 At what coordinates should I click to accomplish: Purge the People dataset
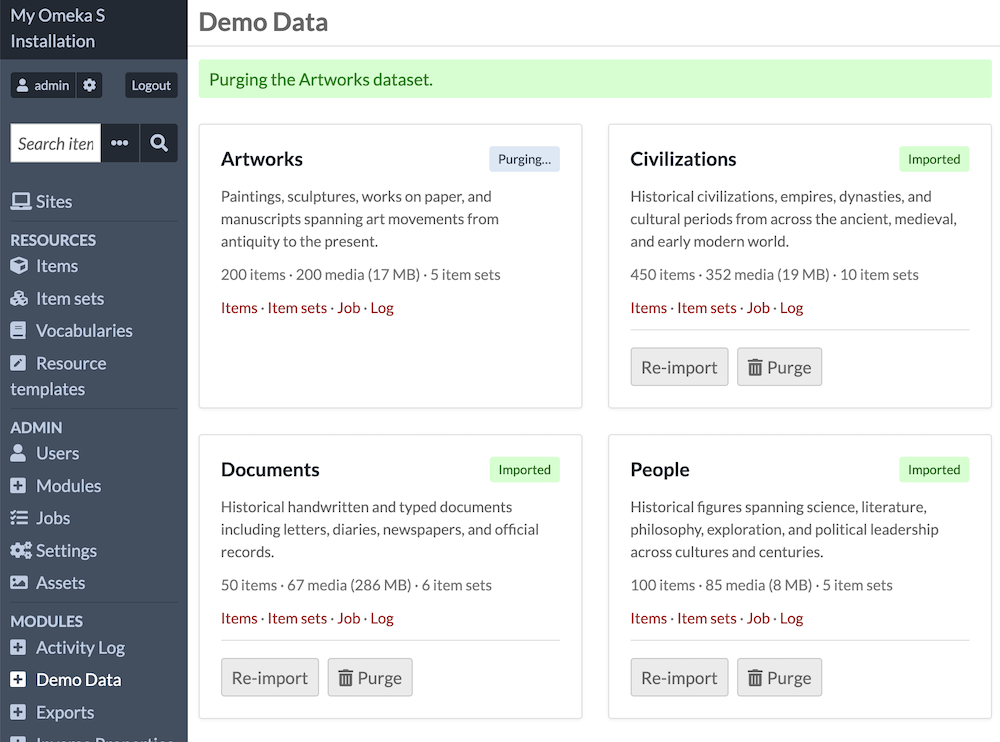[x=779, y=678]
